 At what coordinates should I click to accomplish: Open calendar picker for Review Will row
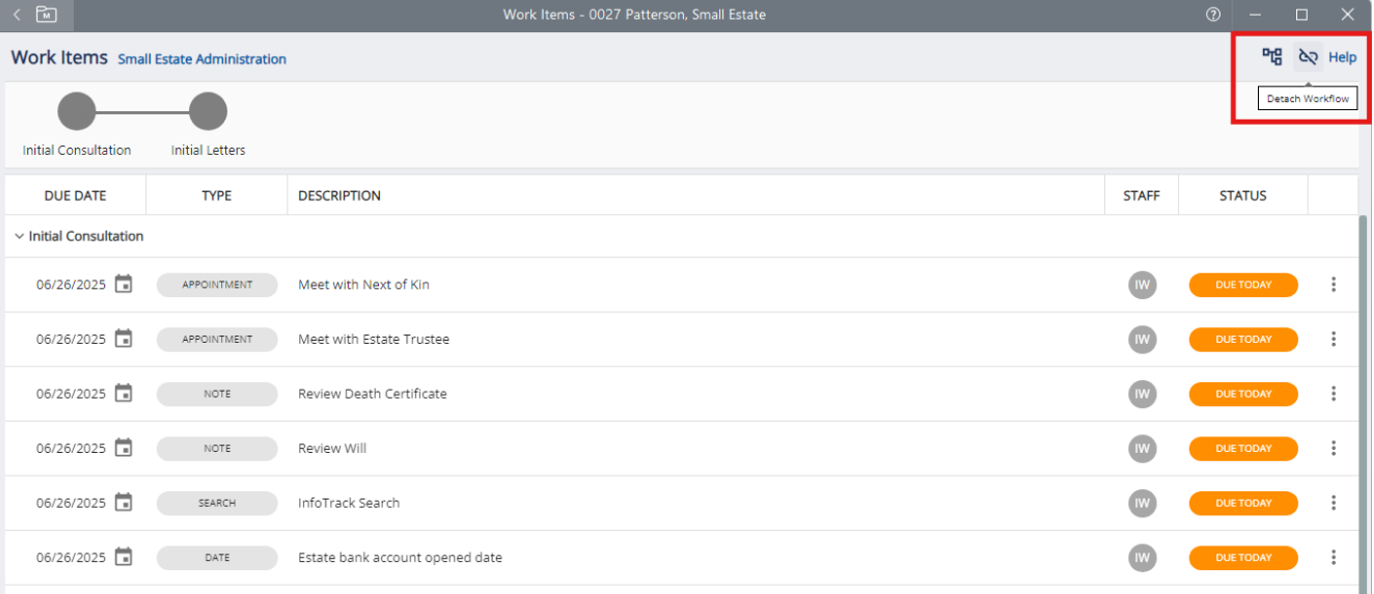[123, 449]
